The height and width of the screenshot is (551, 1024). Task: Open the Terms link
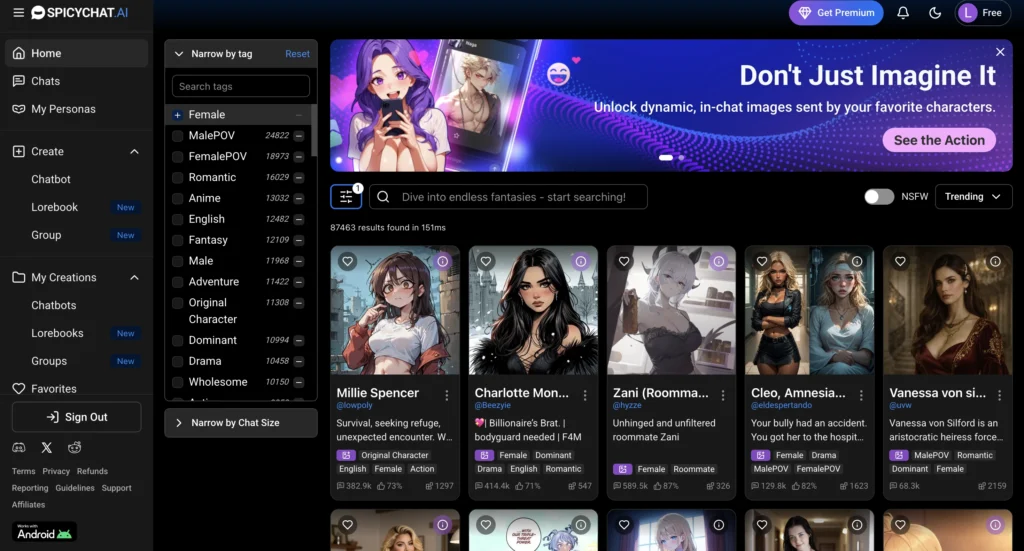[24, 471]
